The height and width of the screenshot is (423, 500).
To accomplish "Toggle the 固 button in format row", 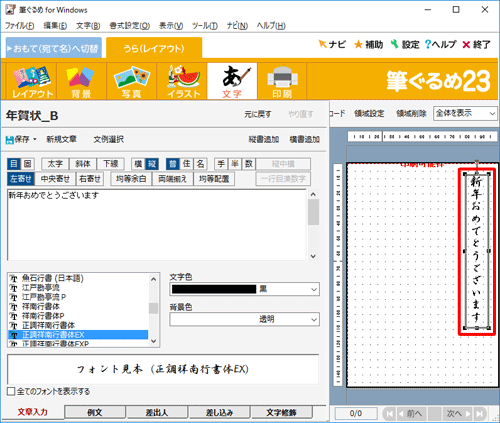I will (28, 164).
